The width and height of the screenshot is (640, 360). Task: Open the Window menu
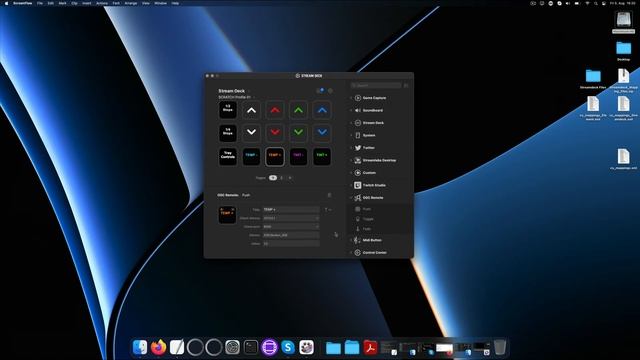pyautogui.click(x=160, y=3)
